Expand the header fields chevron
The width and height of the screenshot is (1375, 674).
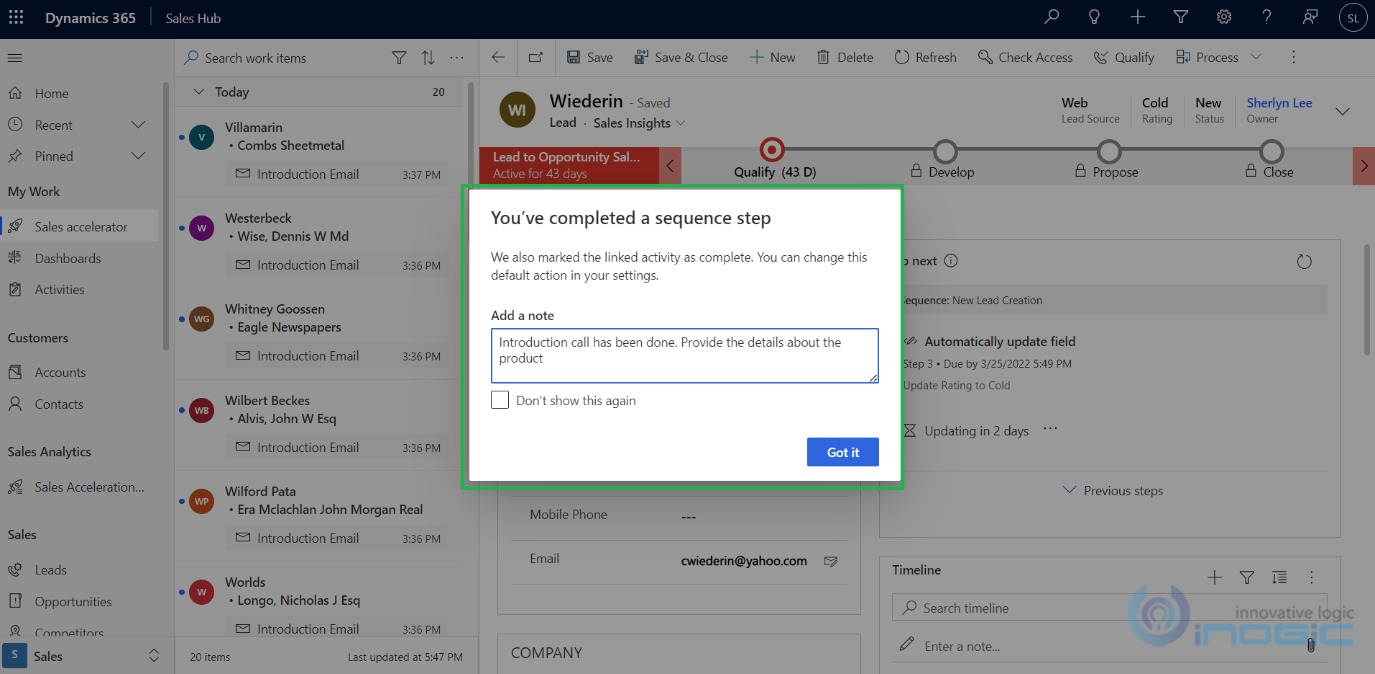pyautogui.click(x=1342, y=111)
